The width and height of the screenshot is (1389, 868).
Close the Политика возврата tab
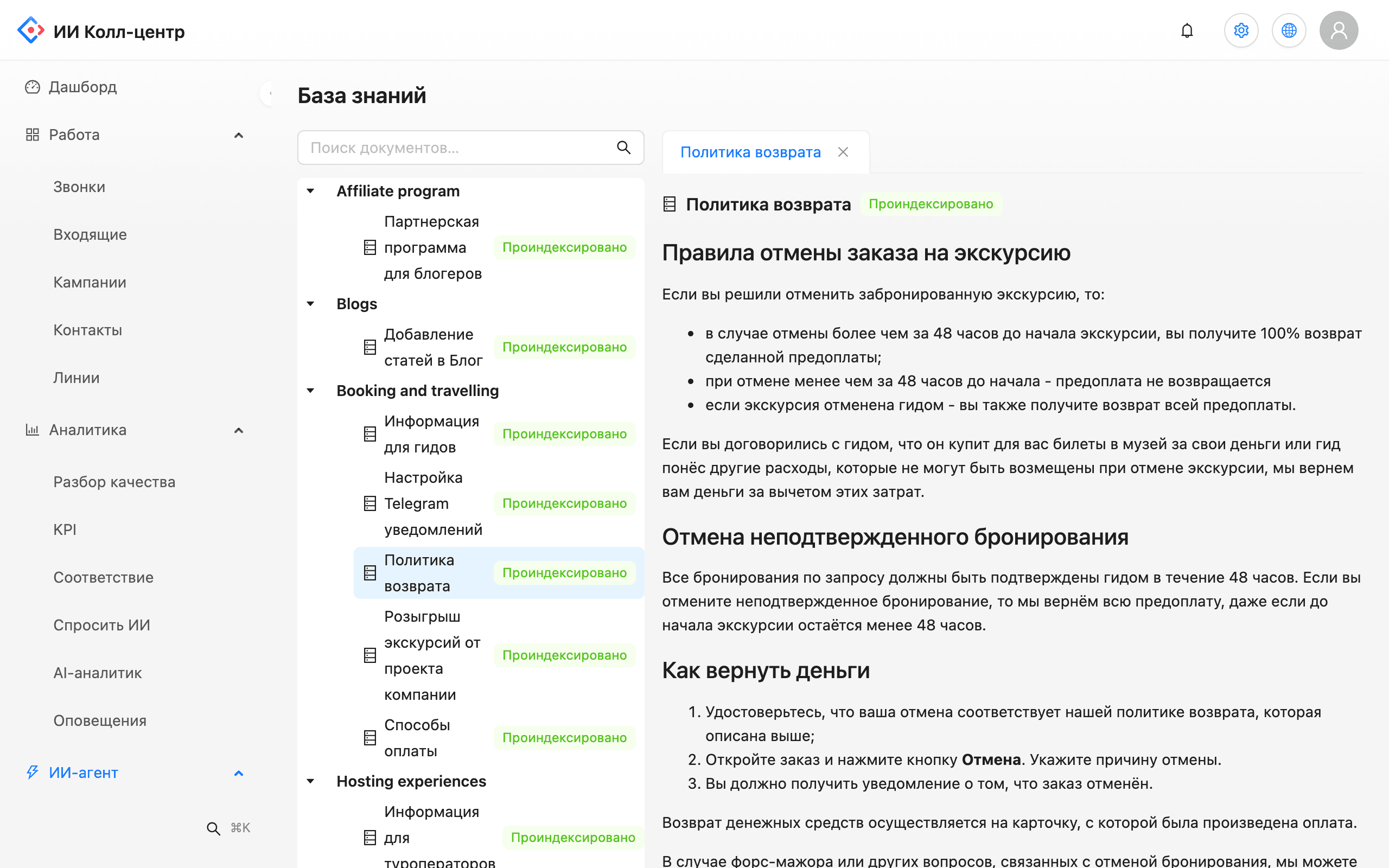pyautogui.click(x=843, y=152)
